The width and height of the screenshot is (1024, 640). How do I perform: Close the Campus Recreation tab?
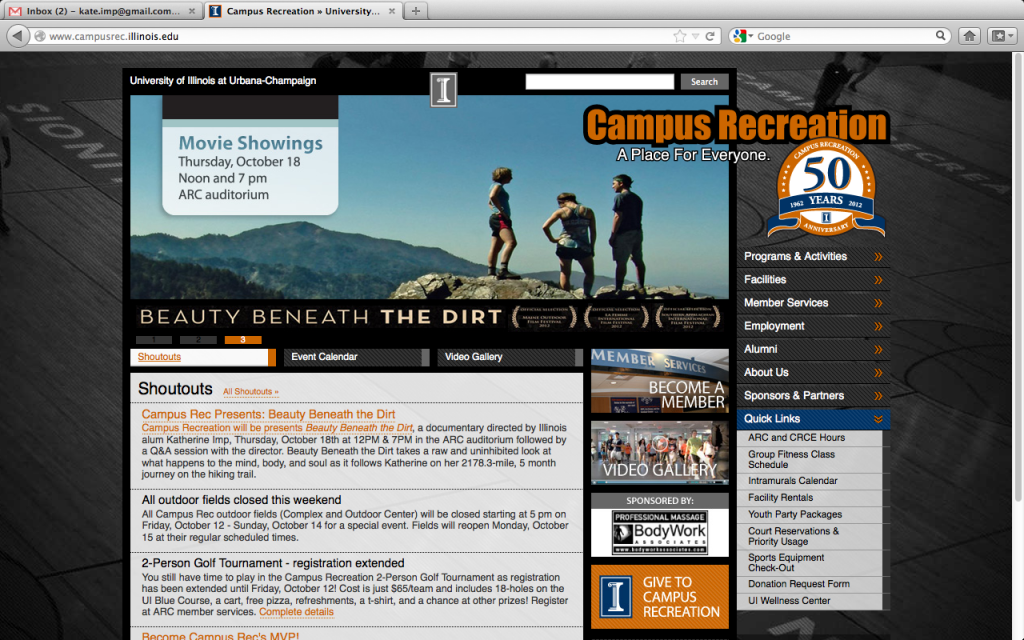392,11
